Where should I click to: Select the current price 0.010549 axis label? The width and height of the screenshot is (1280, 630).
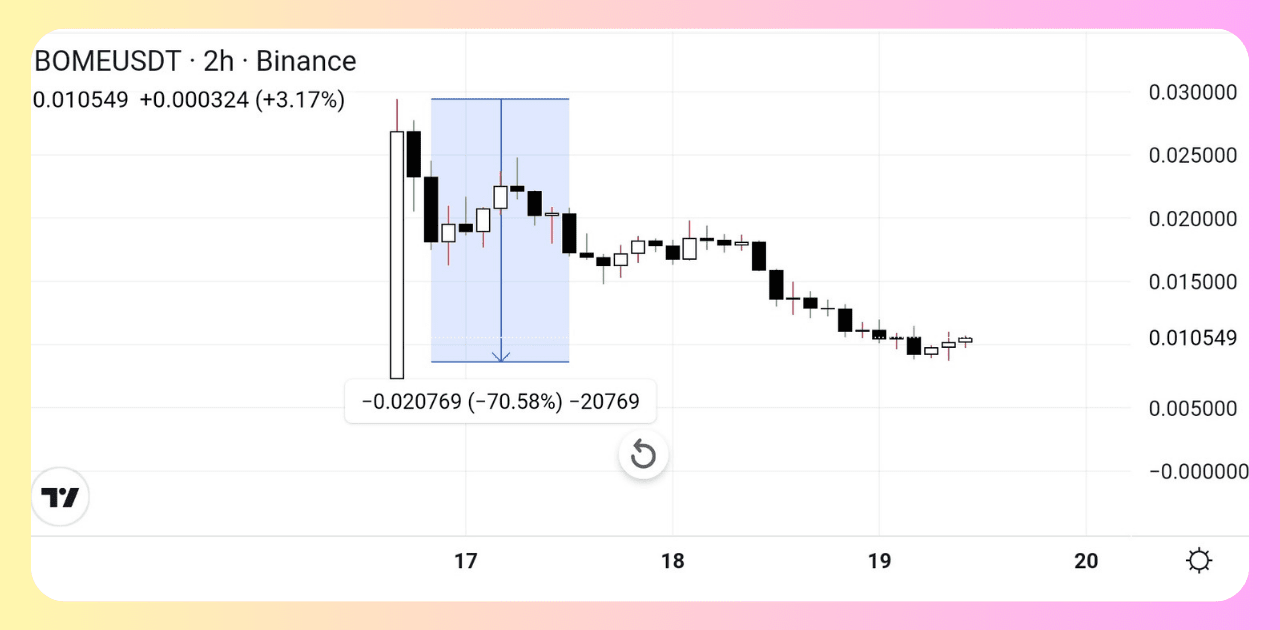1193,338
